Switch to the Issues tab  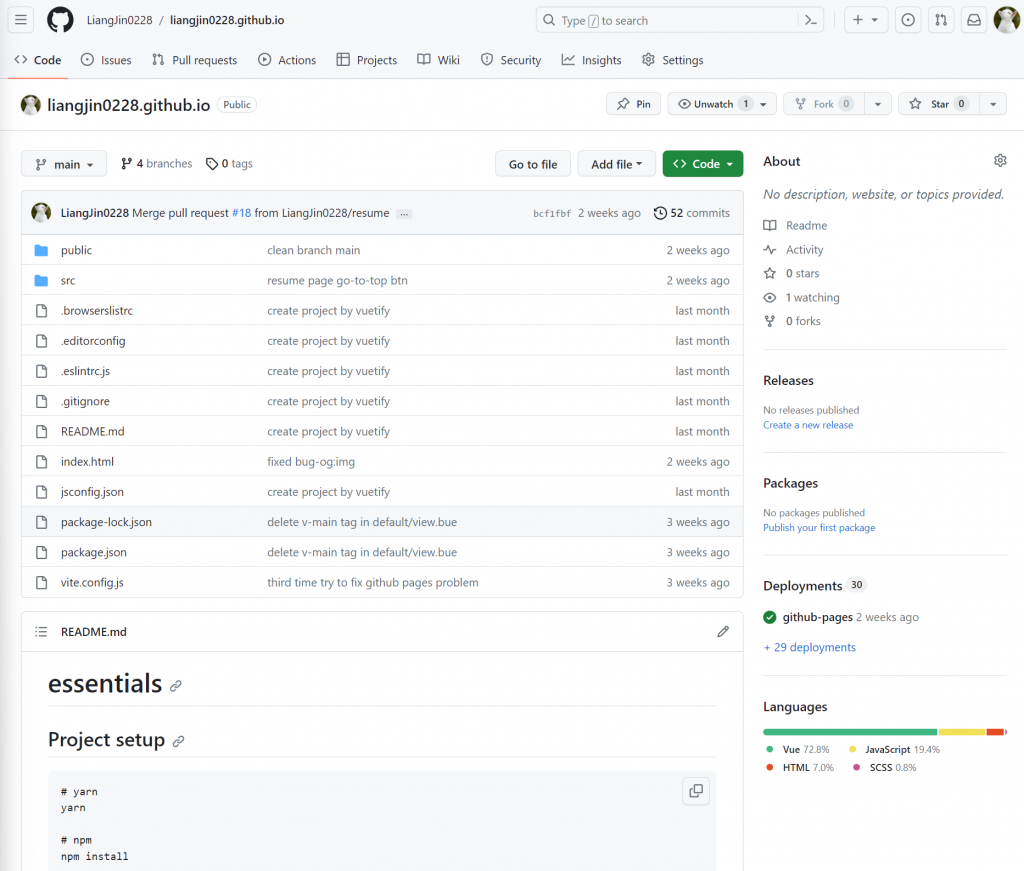[x=106, y=60]
